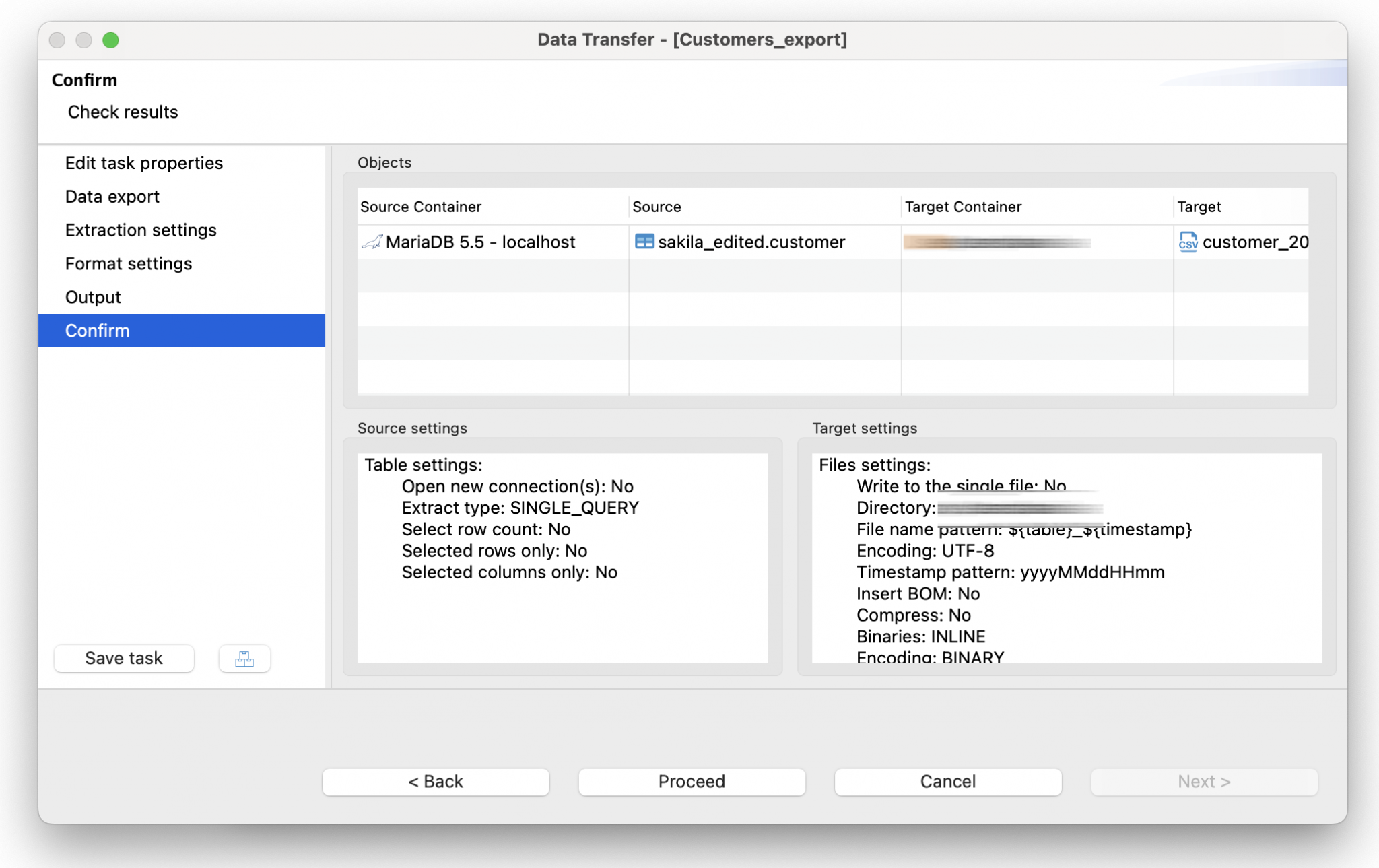This screenshot has width=1379, height=868.
Task: Go back with the Back button
Action: (436, 781)
